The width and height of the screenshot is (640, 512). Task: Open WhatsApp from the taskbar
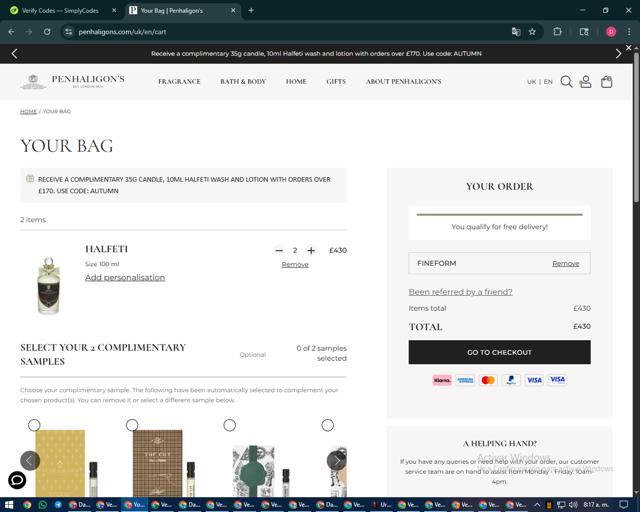tap(42, 505)
